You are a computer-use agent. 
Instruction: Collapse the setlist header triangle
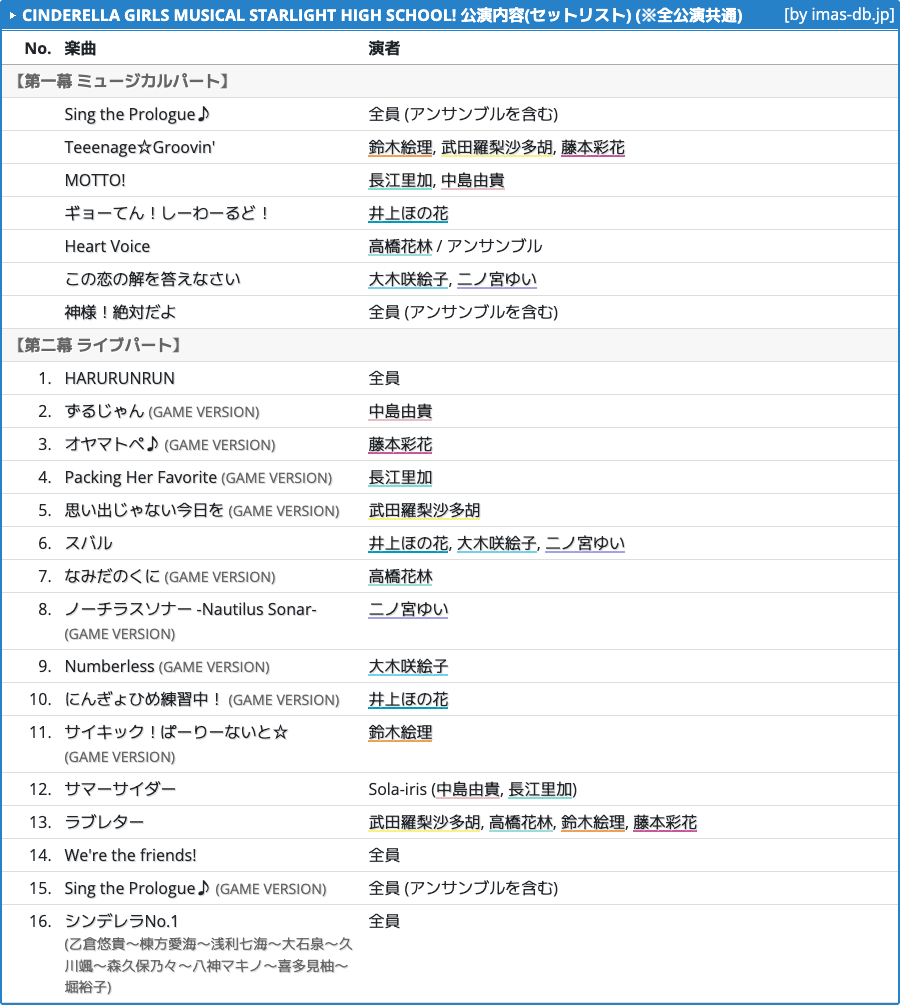click(12, 15)
